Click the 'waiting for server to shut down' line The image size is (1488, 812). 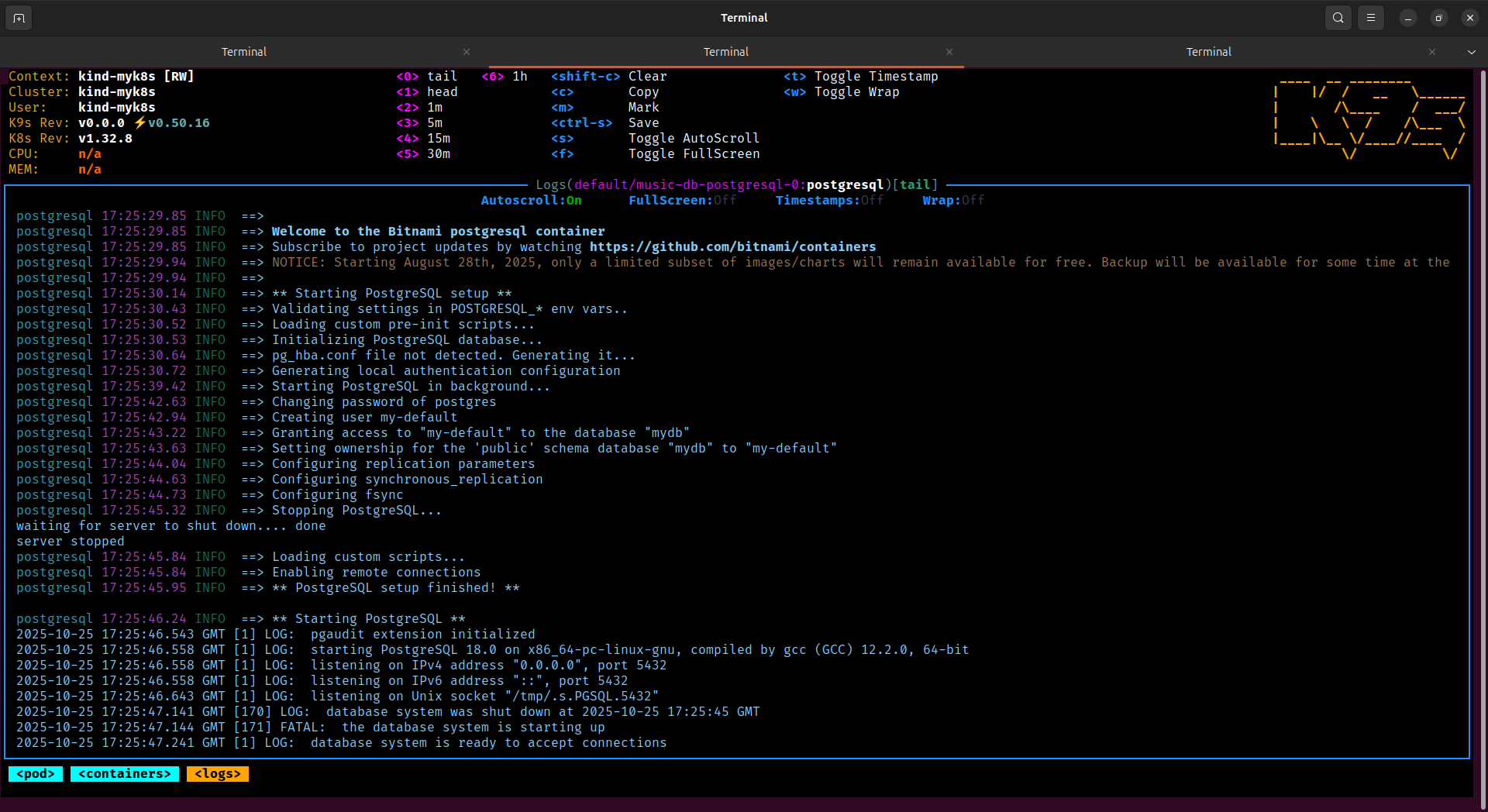170,526
